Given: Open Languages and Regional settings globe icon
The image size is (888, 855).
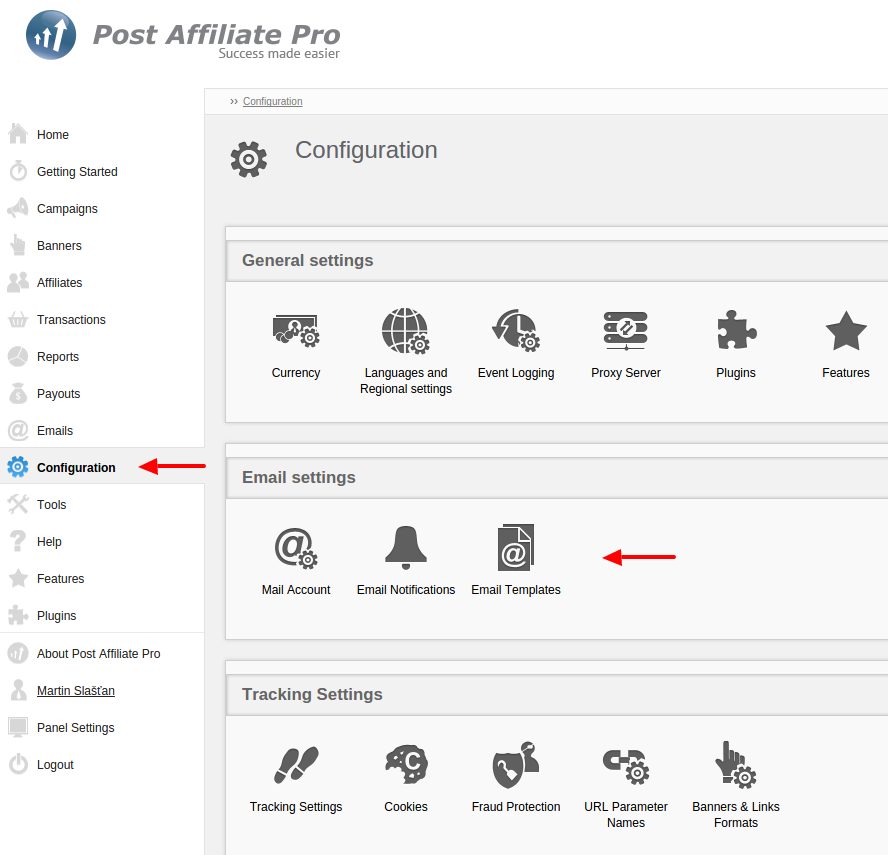Looking at the screenshot, I should point(405,331).
